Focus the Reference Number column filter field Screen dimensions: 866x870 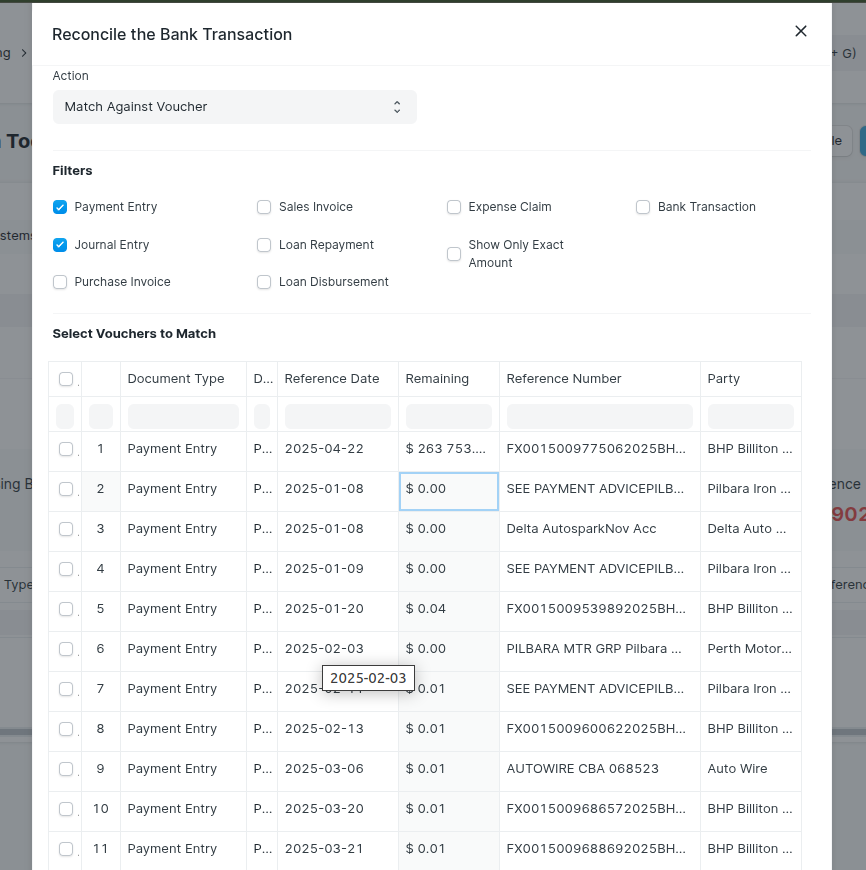click(x=599, y=416)
